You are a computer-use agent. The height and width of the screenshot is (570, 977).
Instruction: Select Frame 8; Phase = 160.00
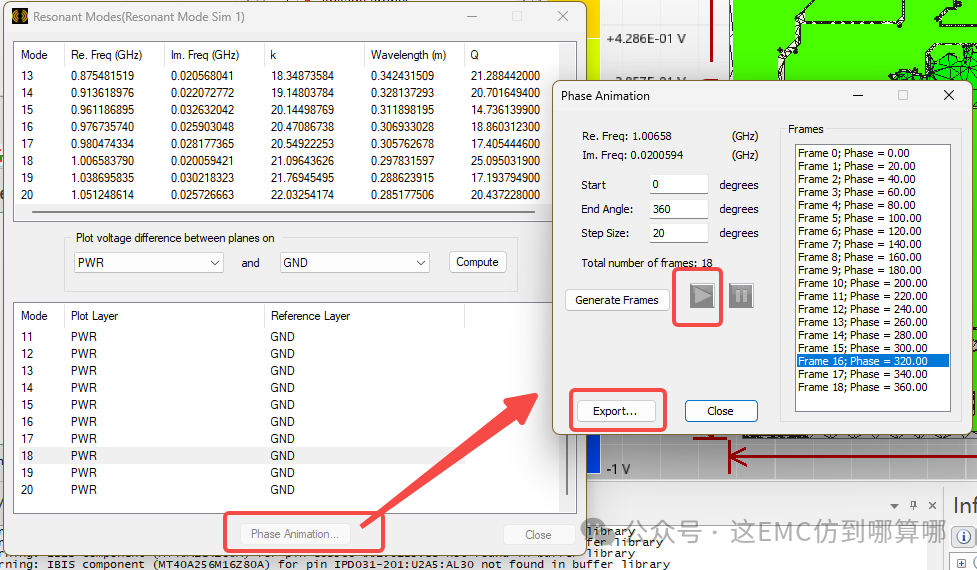pyautogui.click(x=872, y=257)
